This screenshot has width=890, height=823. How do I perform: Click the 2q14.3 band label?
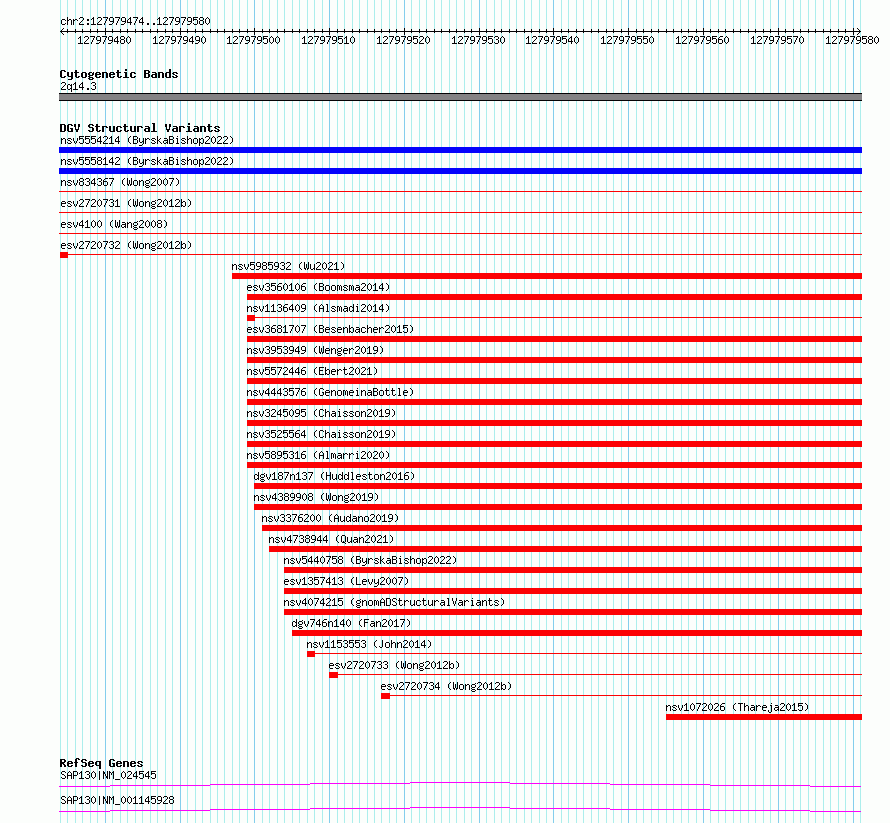pos(78,86)
